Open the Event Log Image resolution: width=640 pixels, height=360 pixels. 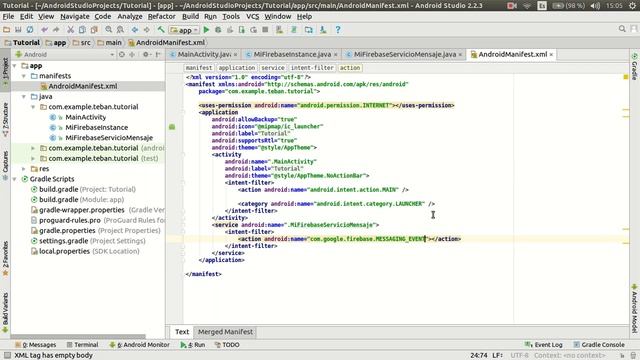pos(544,345)
